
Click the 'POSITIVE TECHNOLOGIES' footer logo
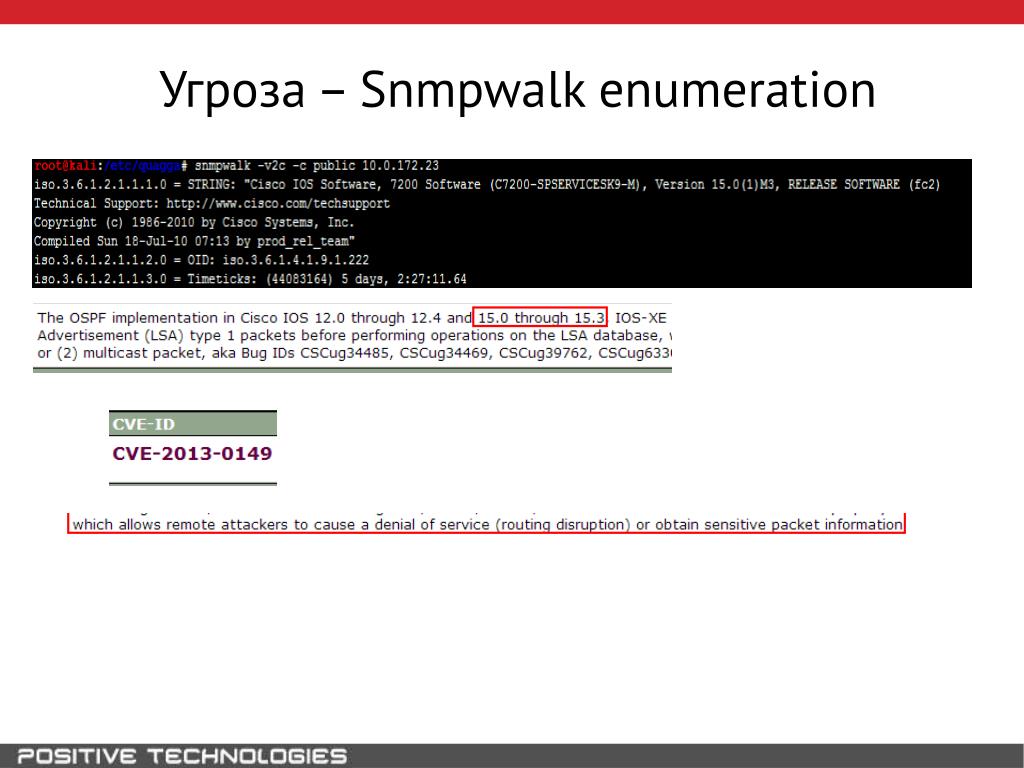[182, 757]
